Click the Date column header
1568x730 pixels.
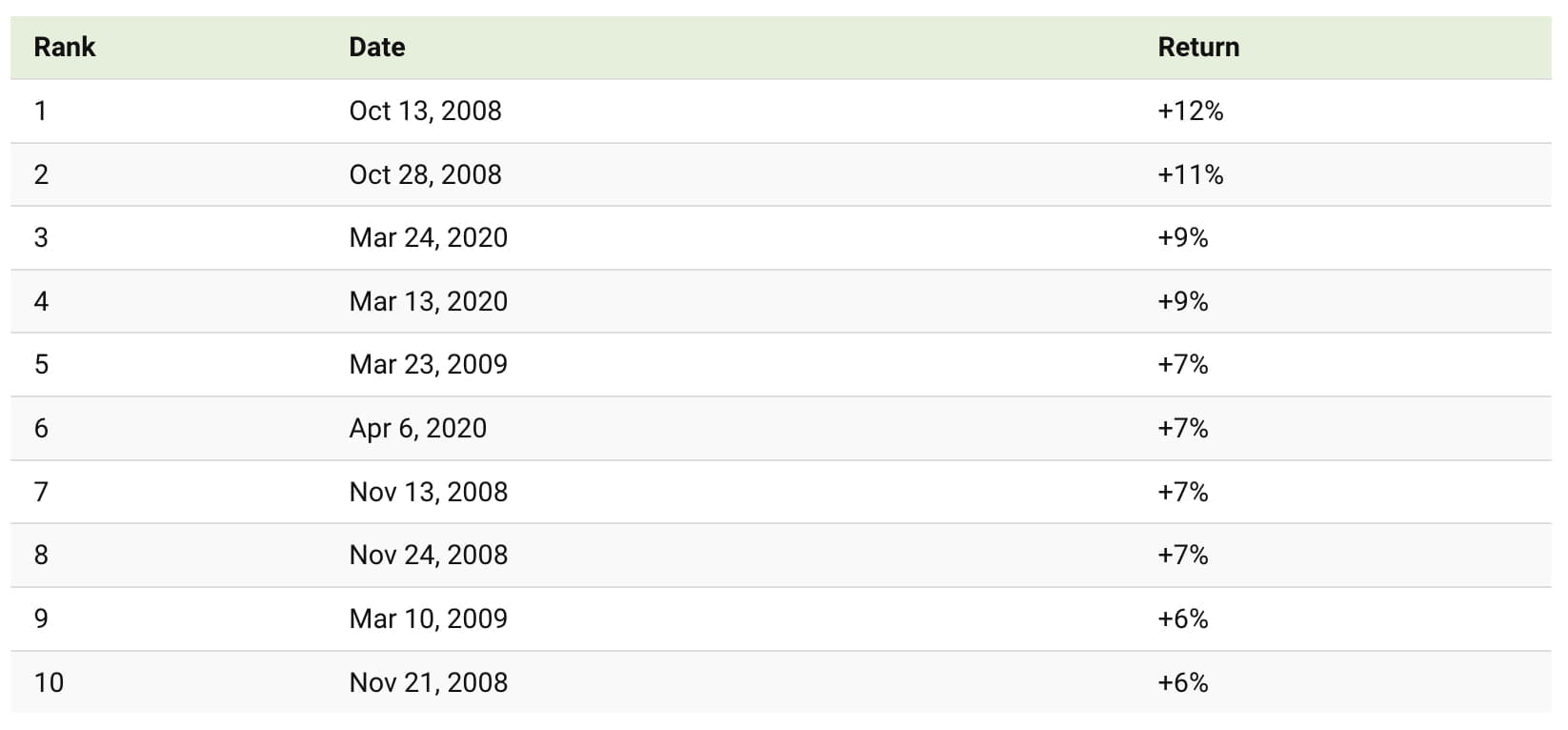[376, 47]
